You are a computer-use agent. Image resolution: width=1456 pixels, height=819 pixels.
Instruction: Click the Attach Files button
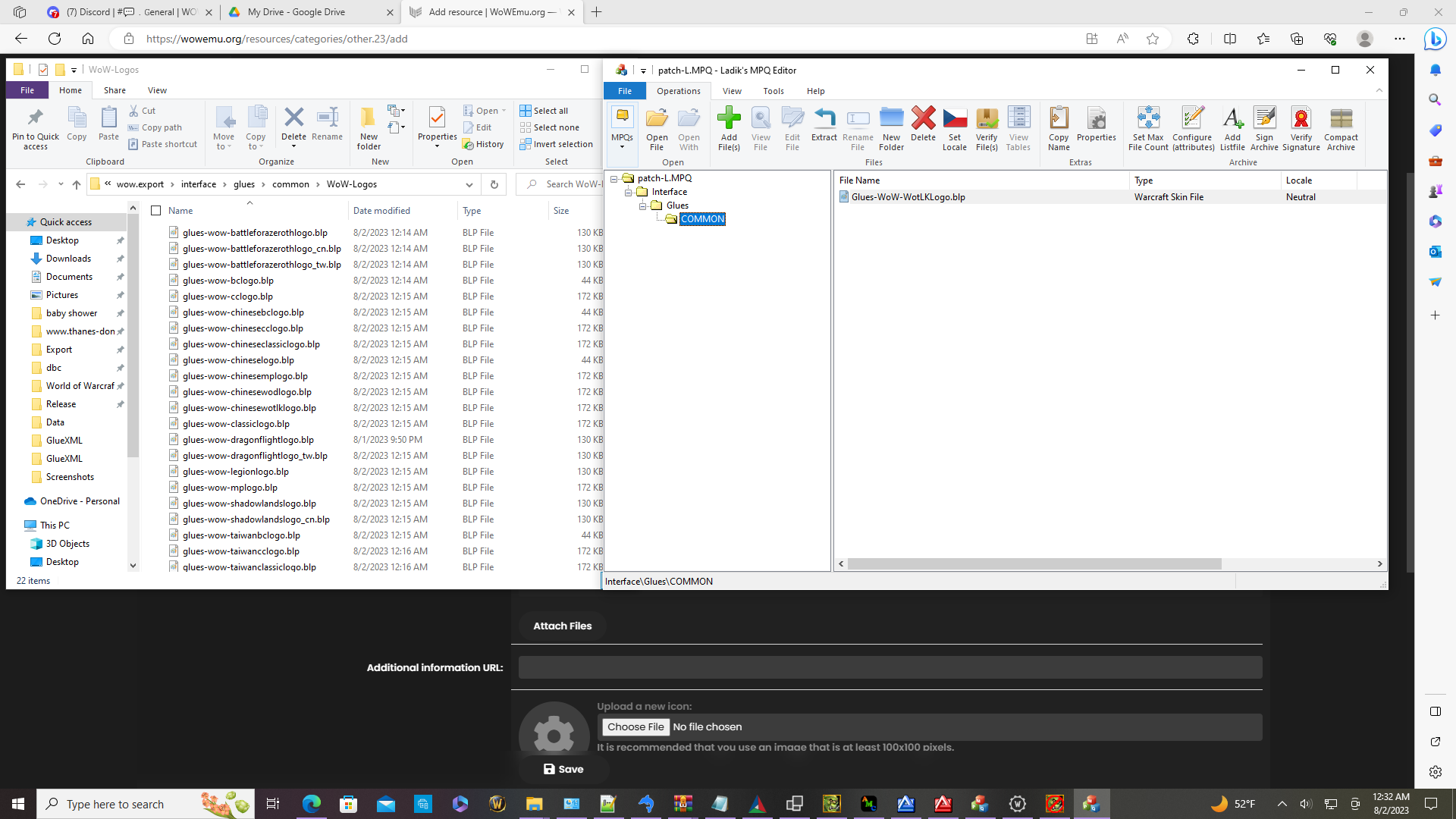(x=562, y=626)
